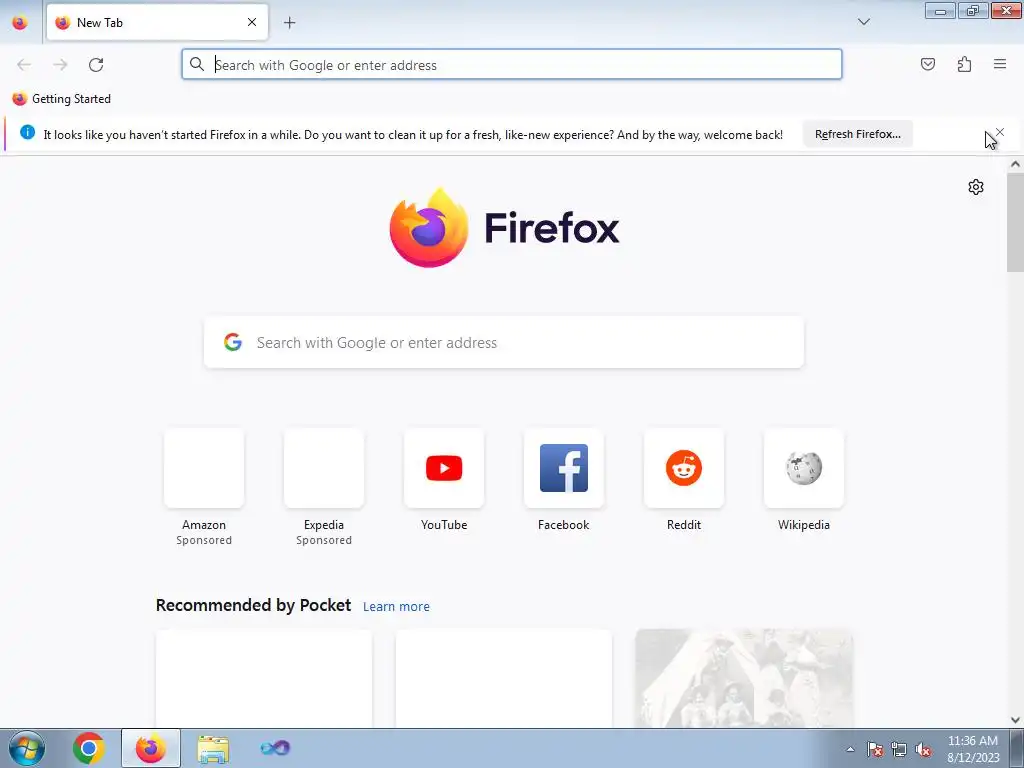Viewport: 1024px width, 768px height.
Task: Click Learn more about Pocket
Action: (x=396, y=607)
